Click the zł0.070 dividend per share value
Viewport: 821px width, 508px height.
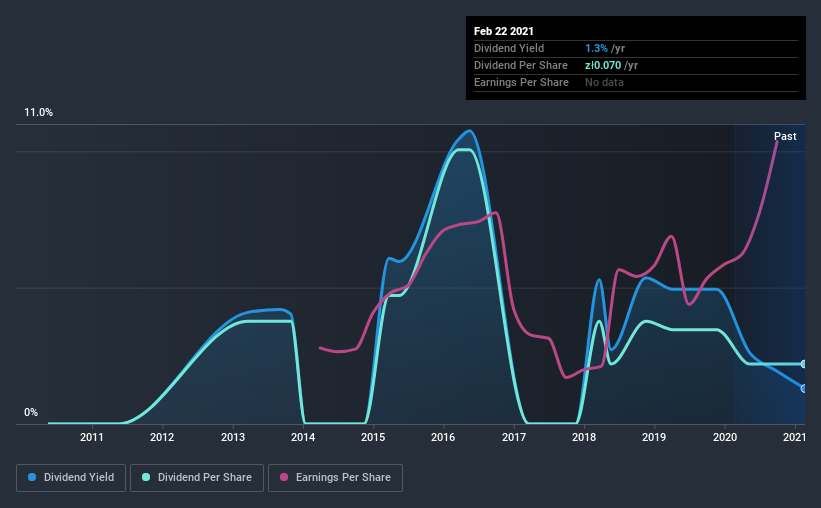603,65
